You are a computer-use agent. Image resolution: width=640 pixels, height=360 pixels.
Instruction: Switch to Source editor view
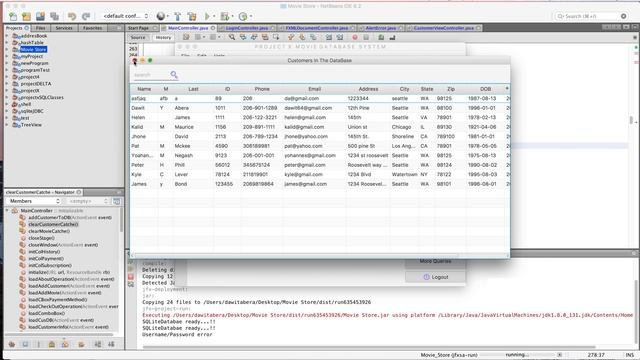(x=138, y=37)
